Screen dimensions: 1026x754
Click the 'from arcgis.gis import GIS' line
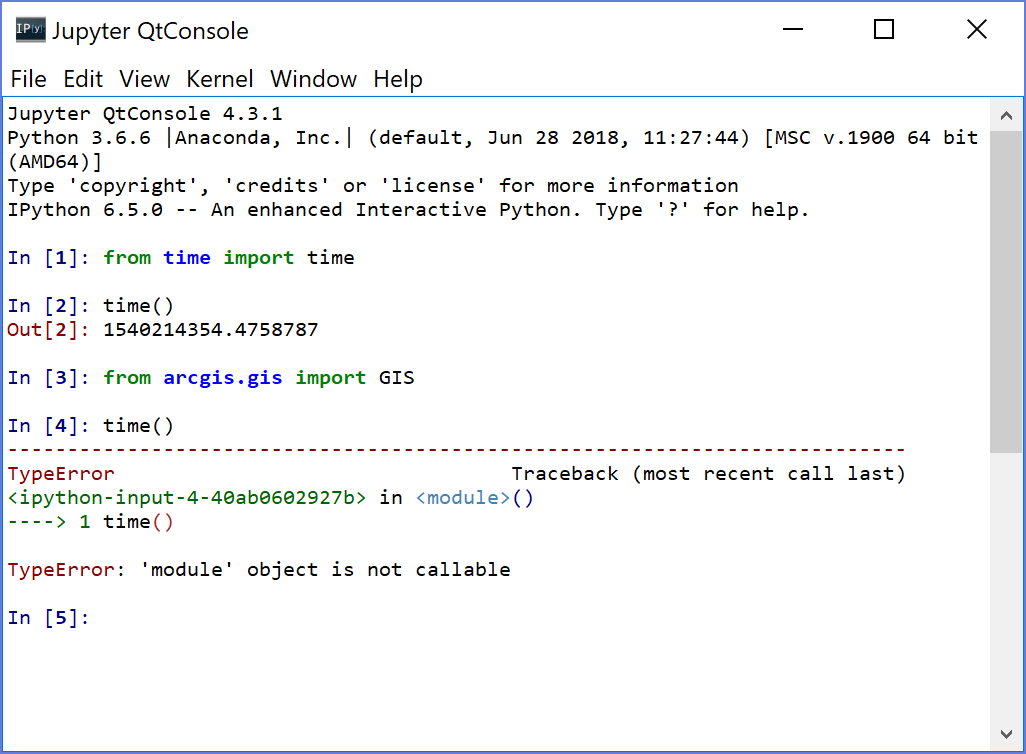[x=258, y=378]
